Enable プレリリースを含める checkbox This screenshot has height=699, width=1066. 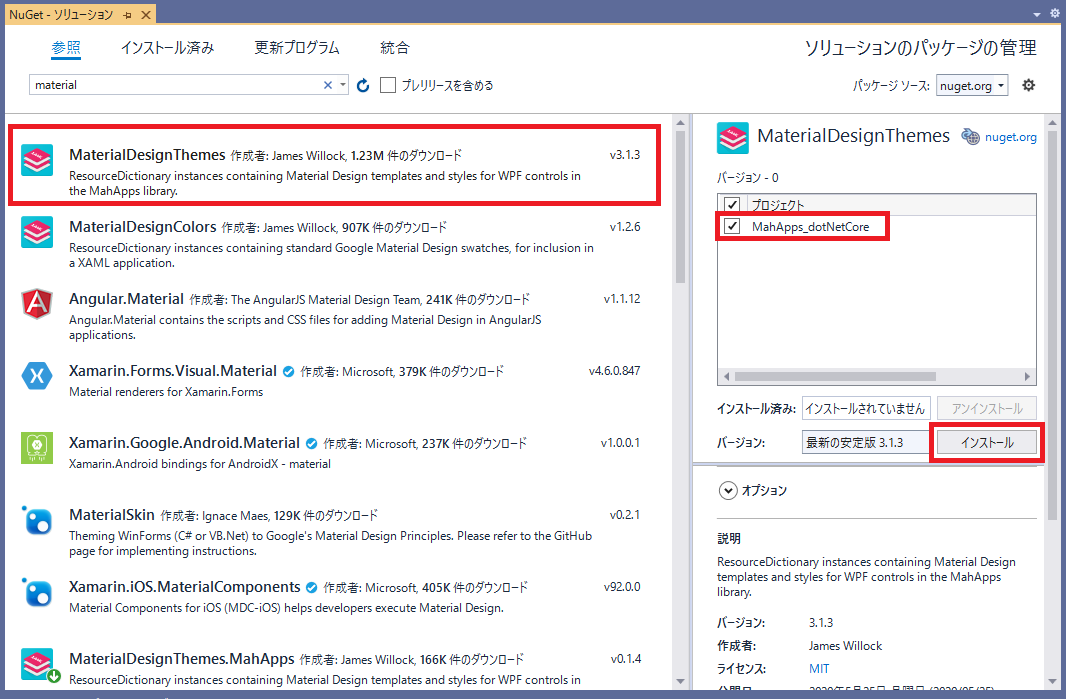[x=388, y=85]
